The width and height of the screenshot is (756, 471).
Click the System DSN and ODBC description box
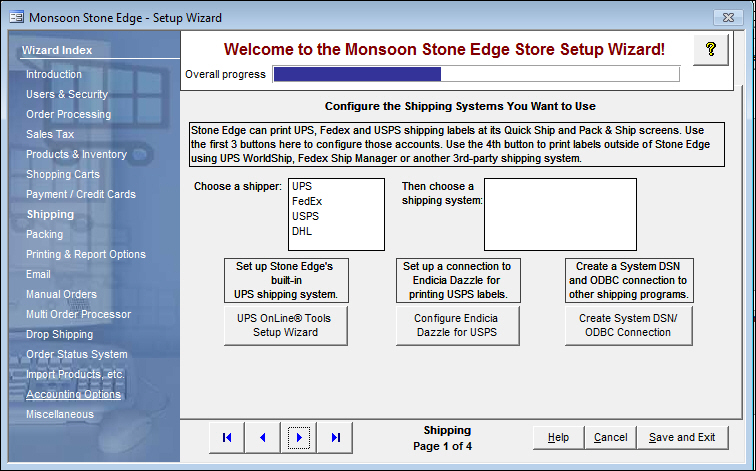629,281
